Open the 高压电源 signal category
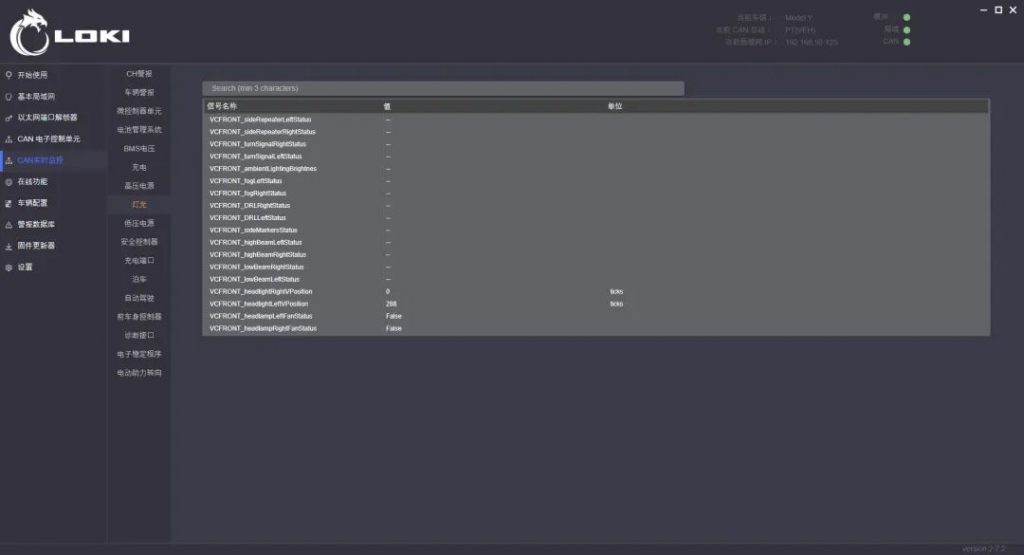This screenshot has height=555, width=1024. click(x=139, y=186)
